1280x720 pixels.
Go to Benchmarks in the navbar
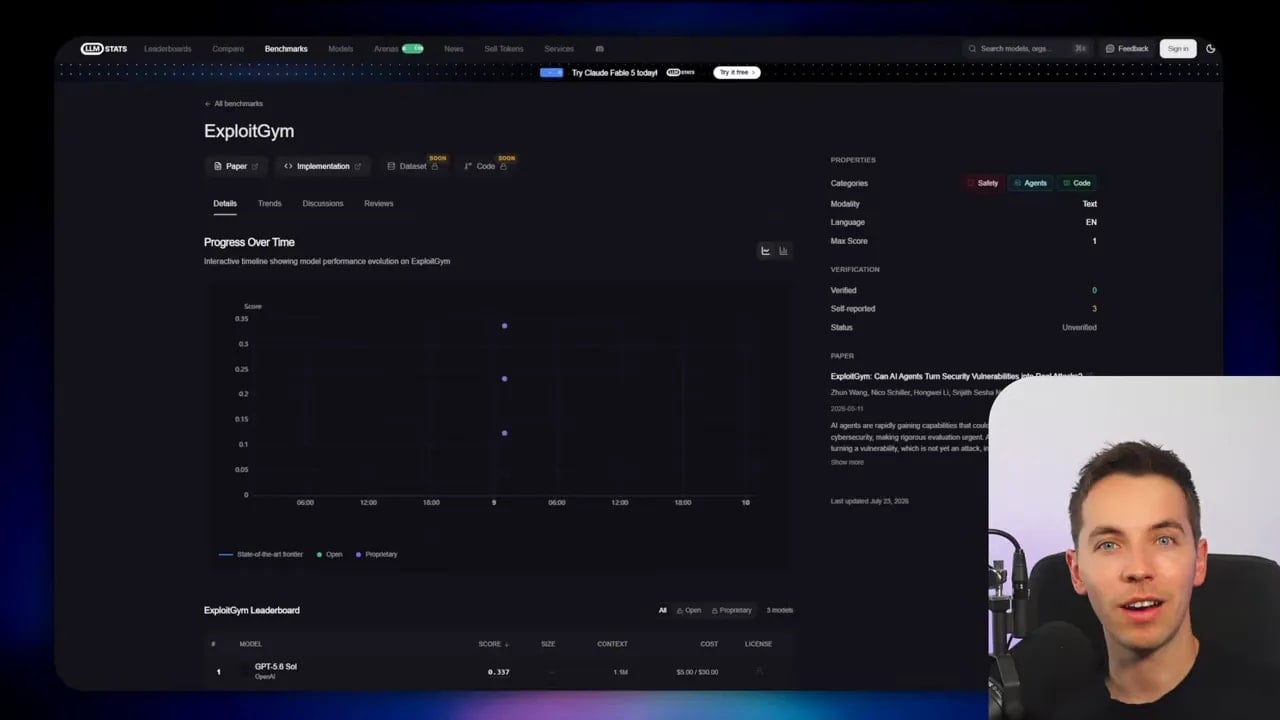pos(286,49)
